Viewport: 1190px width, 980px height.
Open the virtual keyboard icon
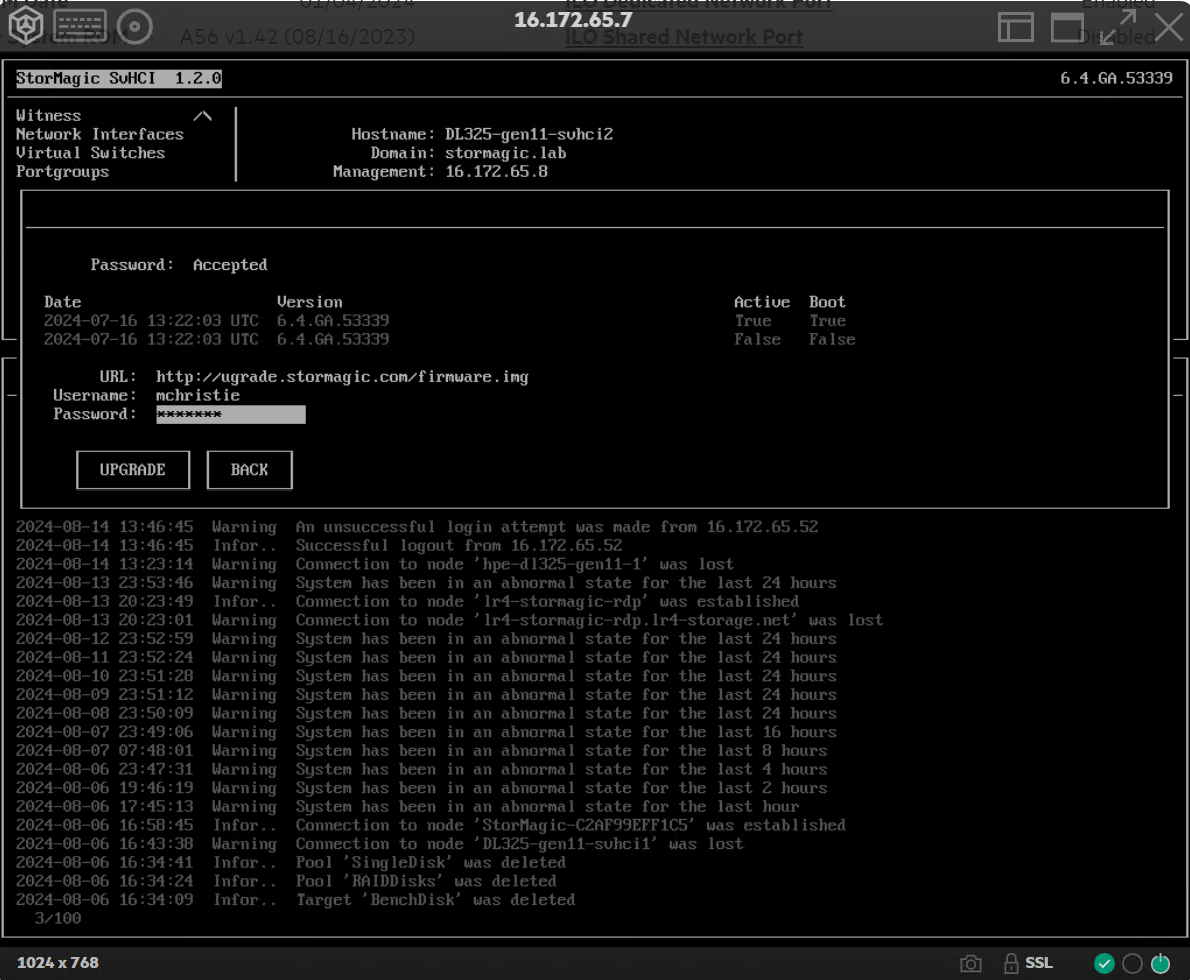pos(80,26)
